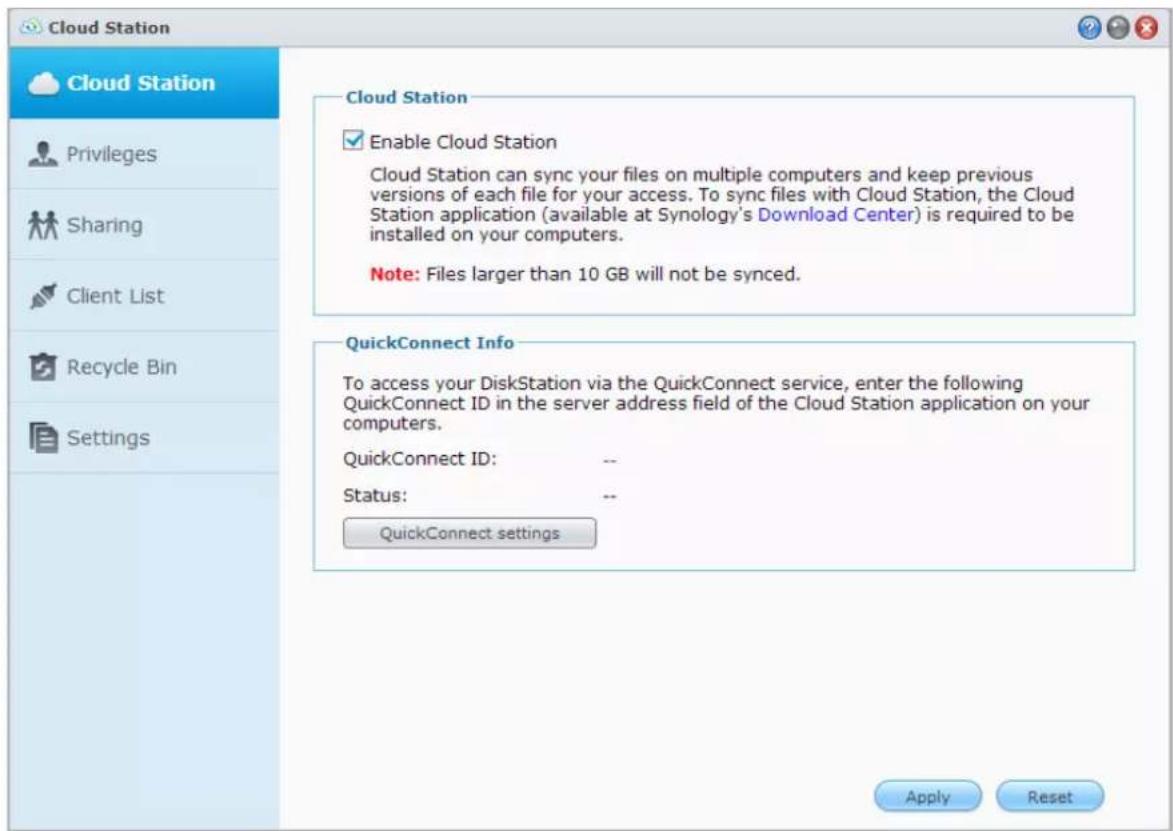
Task: Click the red Note: label
Action: click(x=395, y=275)
